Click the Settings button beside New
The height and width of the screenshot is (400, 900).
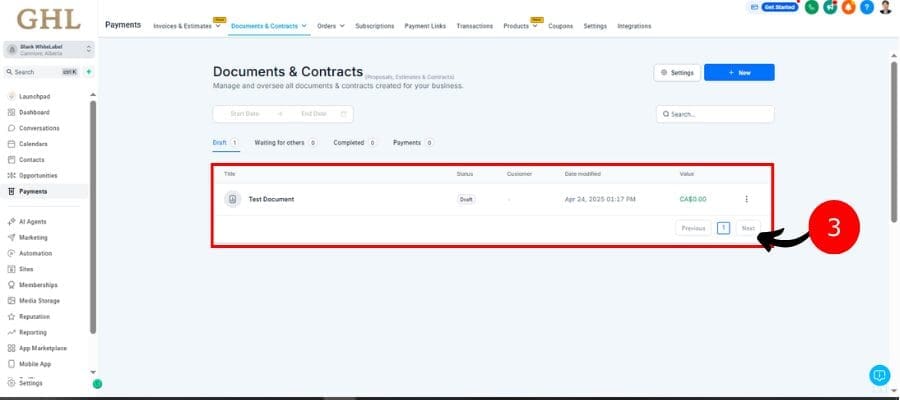tap(677, 73)
